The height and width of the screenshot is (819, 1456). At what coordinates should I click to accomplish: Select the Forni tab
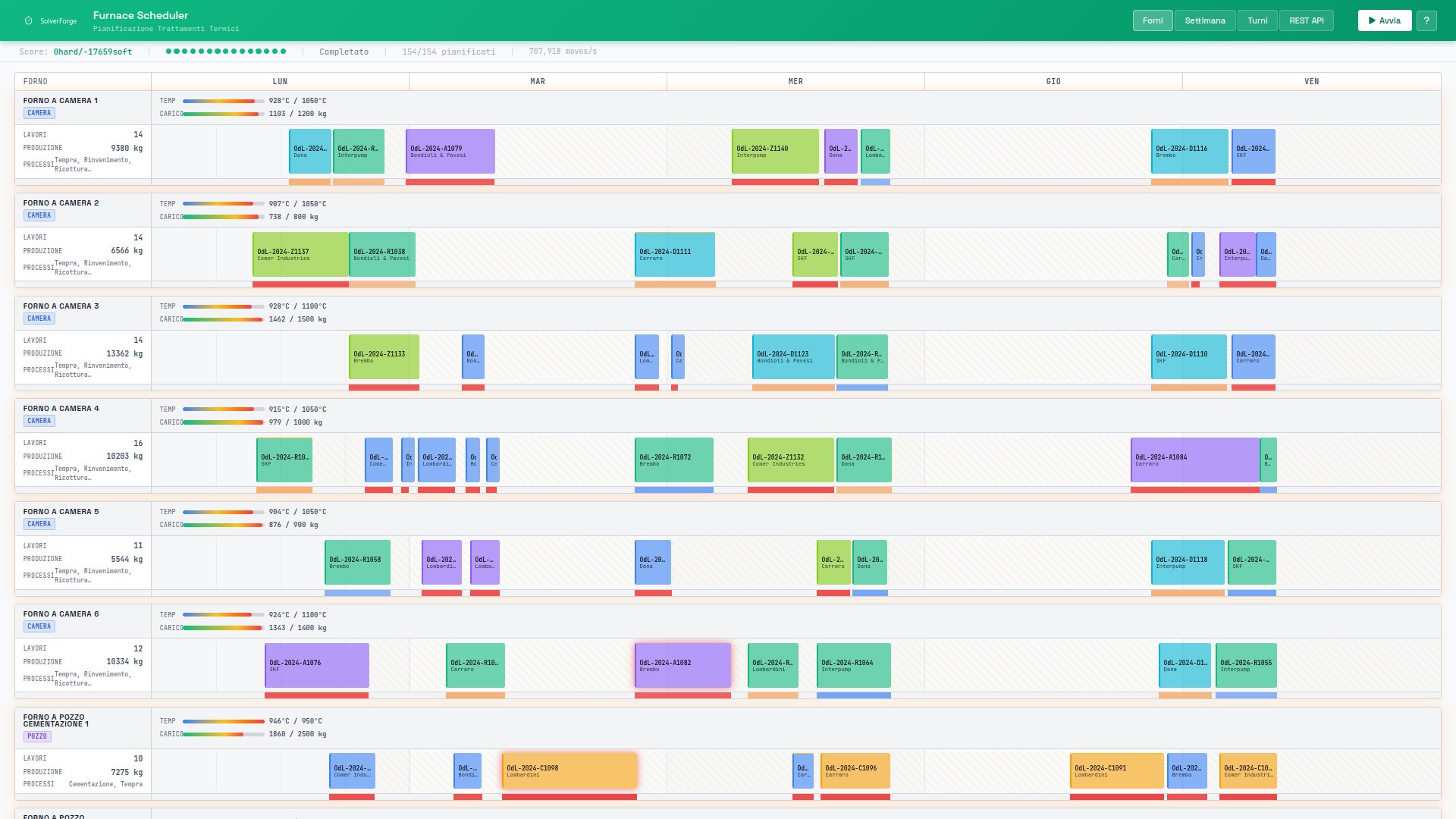[x=1153, y=20]
